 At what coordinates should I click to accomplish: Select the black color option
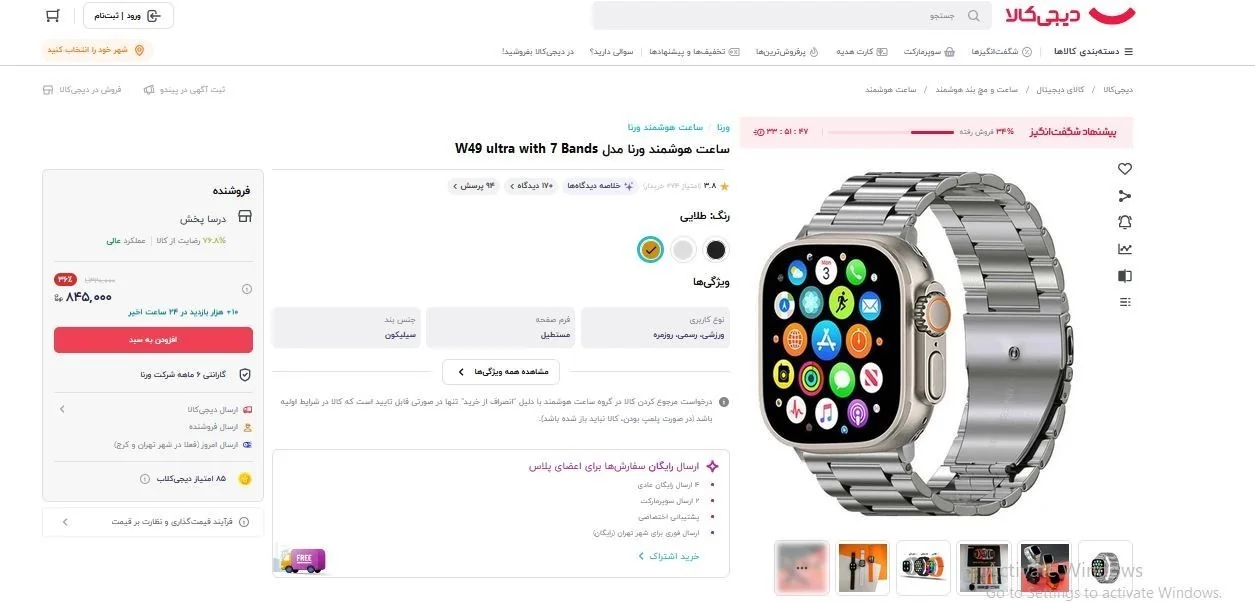tap(716, 250)
